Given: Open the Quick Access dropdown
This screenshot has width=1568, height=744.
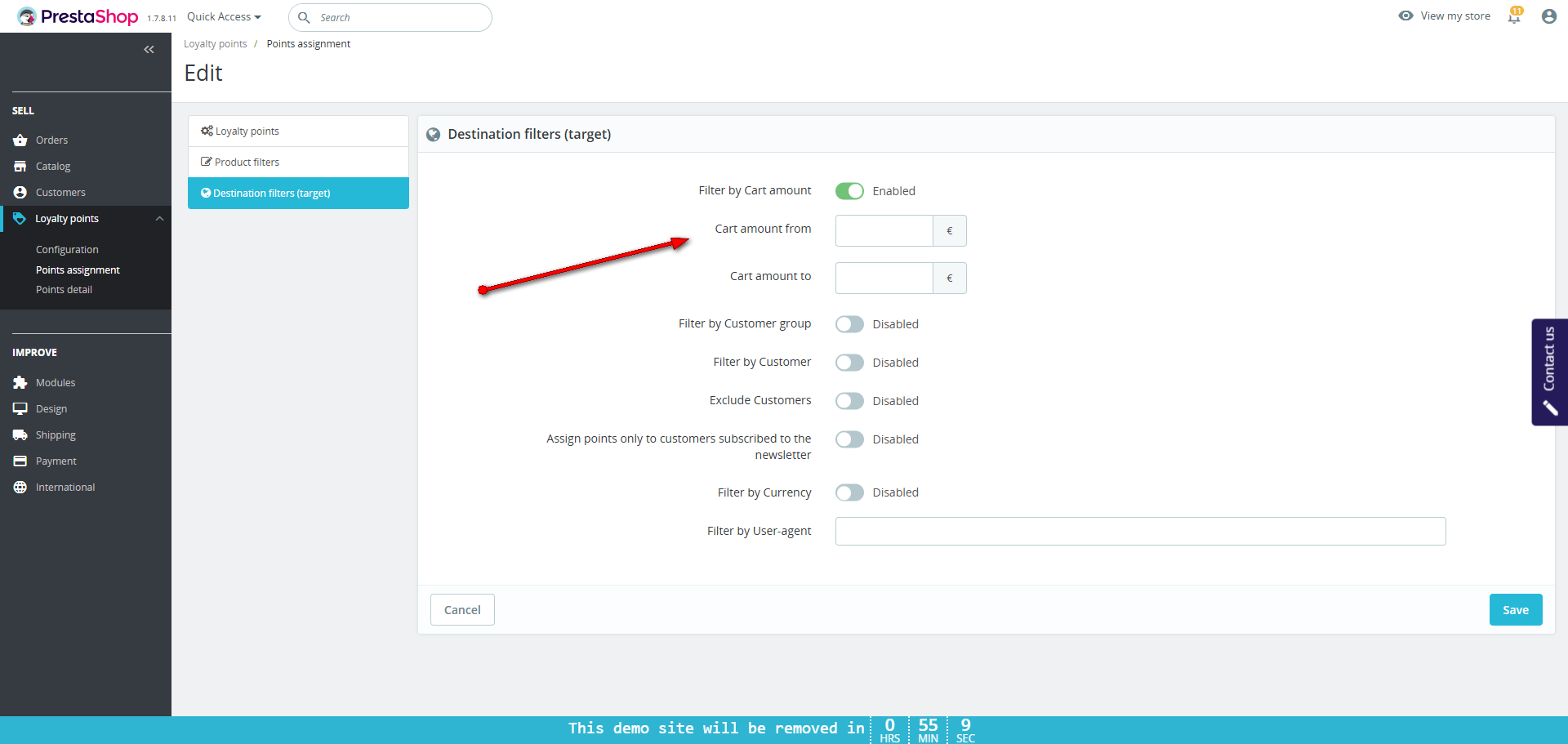Looking at the screenshot, I should 224,17.
